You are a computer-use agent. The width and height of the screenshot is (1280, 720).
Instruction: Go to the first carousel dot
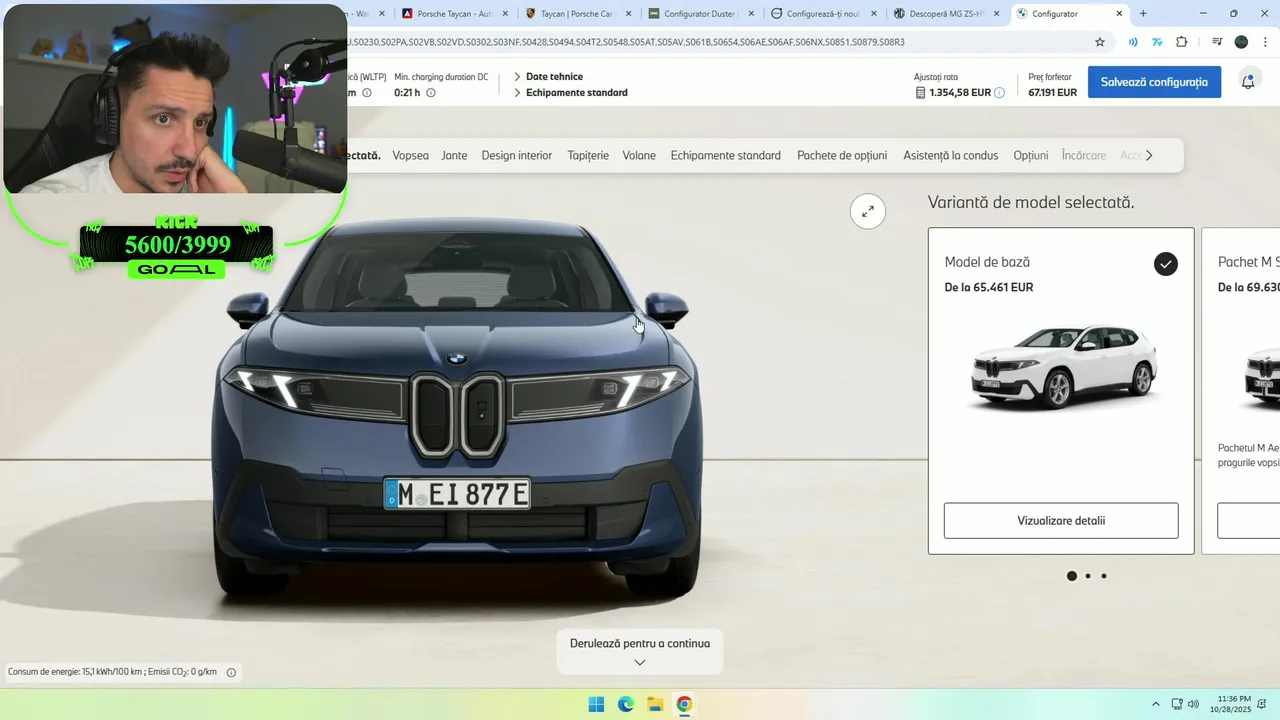click(1072, 576)
